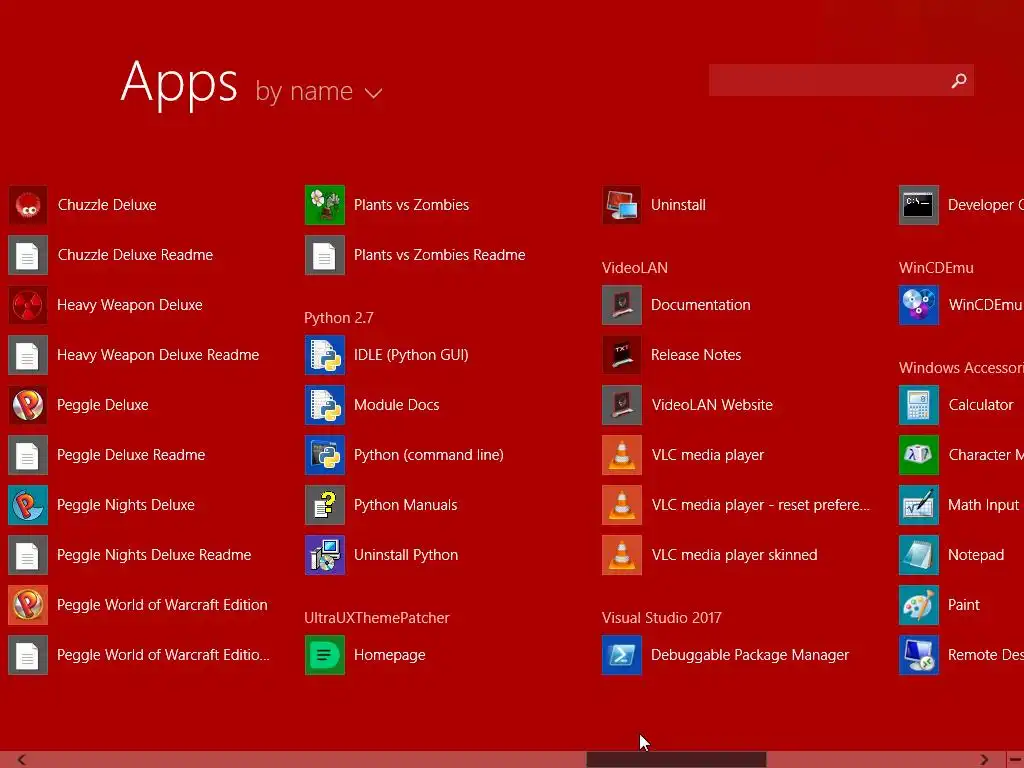Launch Peggle World of Warcraft Edition icon
The height and width of the screenshot is (768, 1024).
coord(27,605)
